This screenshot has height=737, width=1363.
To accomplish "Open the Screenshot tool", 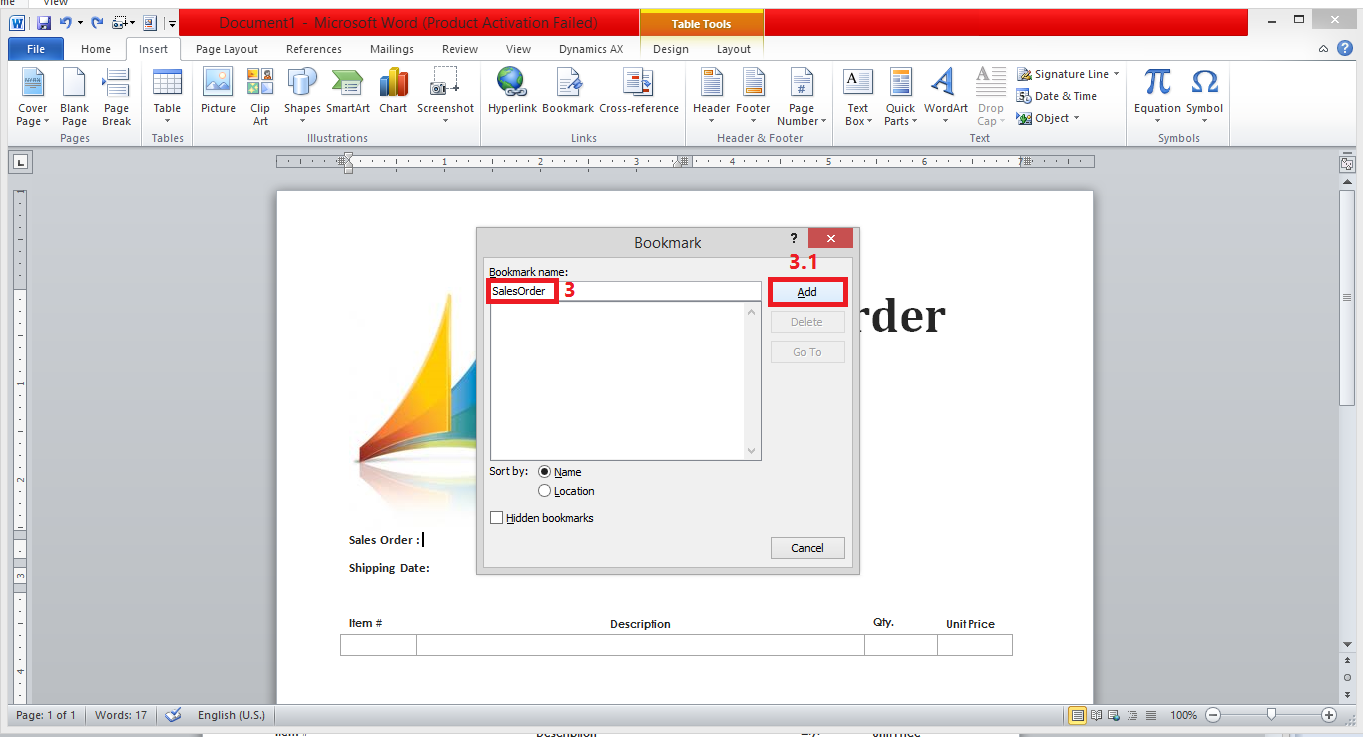I will pyautogui.click(x=445, y=97).
